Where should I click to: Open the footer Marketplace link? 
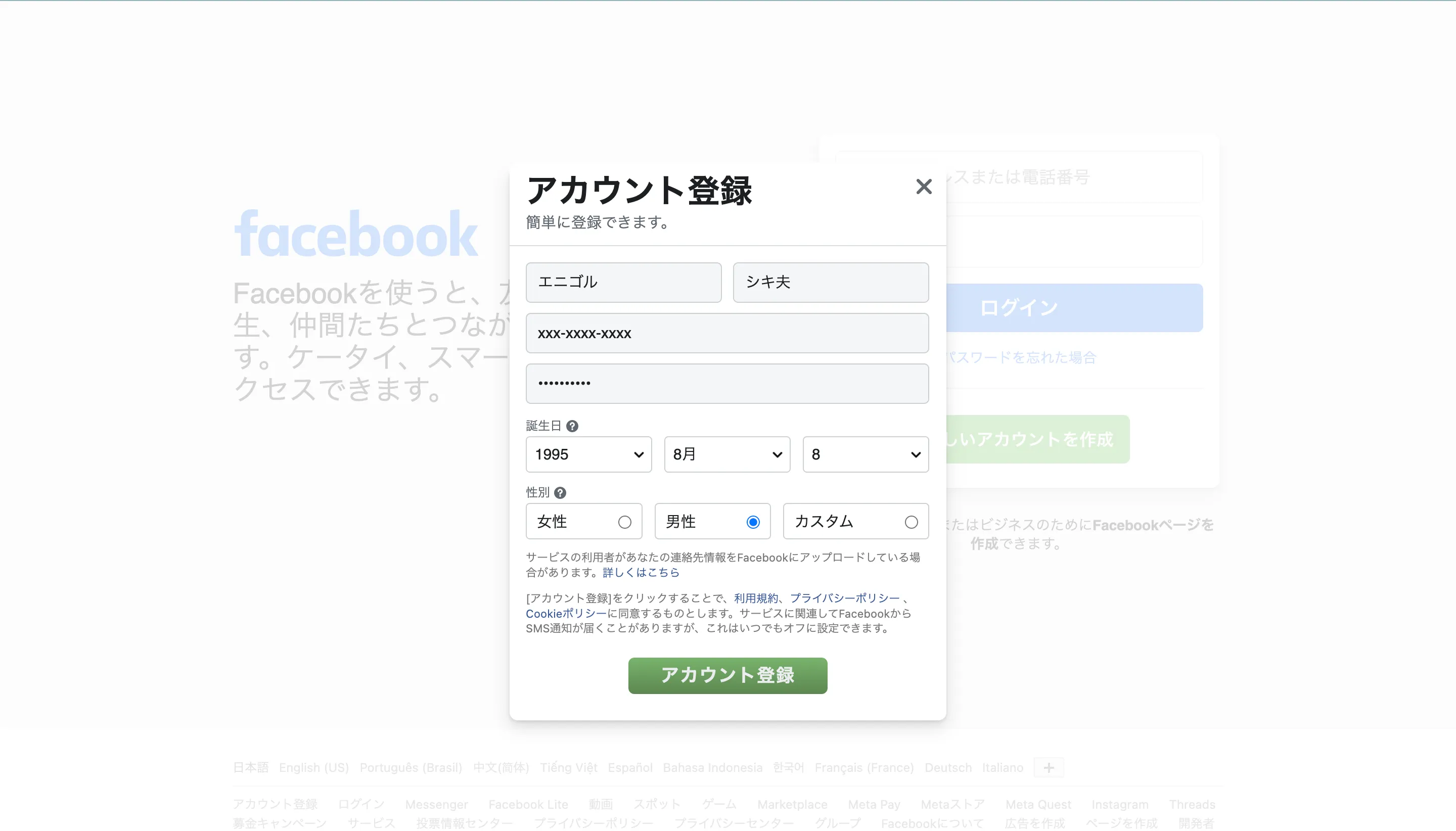[x=792, y=804]
